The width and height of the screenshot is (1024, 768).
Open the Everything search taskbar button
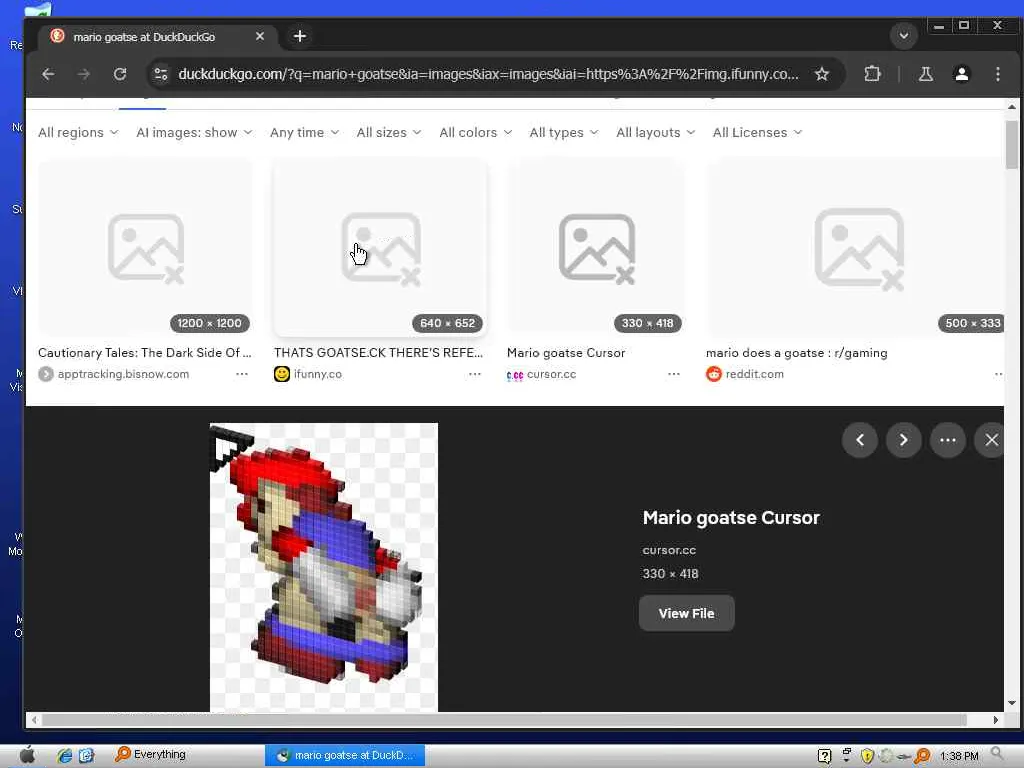coord(152,755)
